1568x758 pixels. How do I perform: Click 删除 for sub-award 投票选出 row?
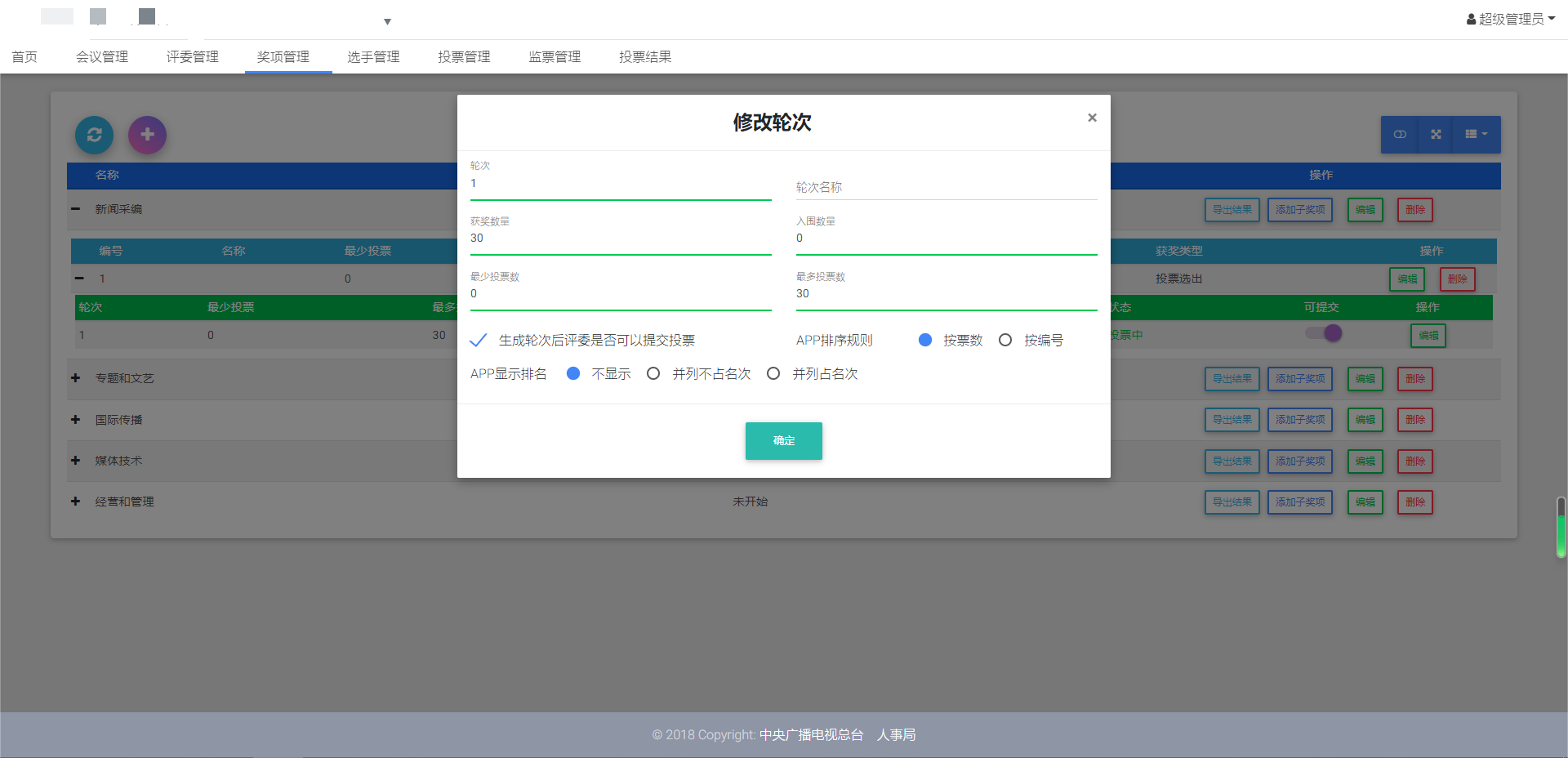click(x=1458, y=279)
